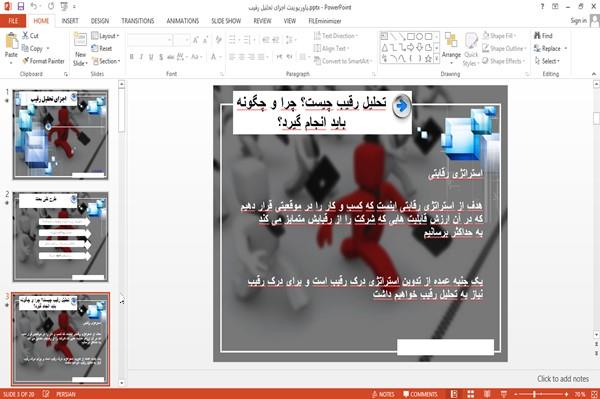The height and width of the screenshot is (399, 600).
Task: Start Slide Show from status bar icon
Action: [x=504, y=394]
